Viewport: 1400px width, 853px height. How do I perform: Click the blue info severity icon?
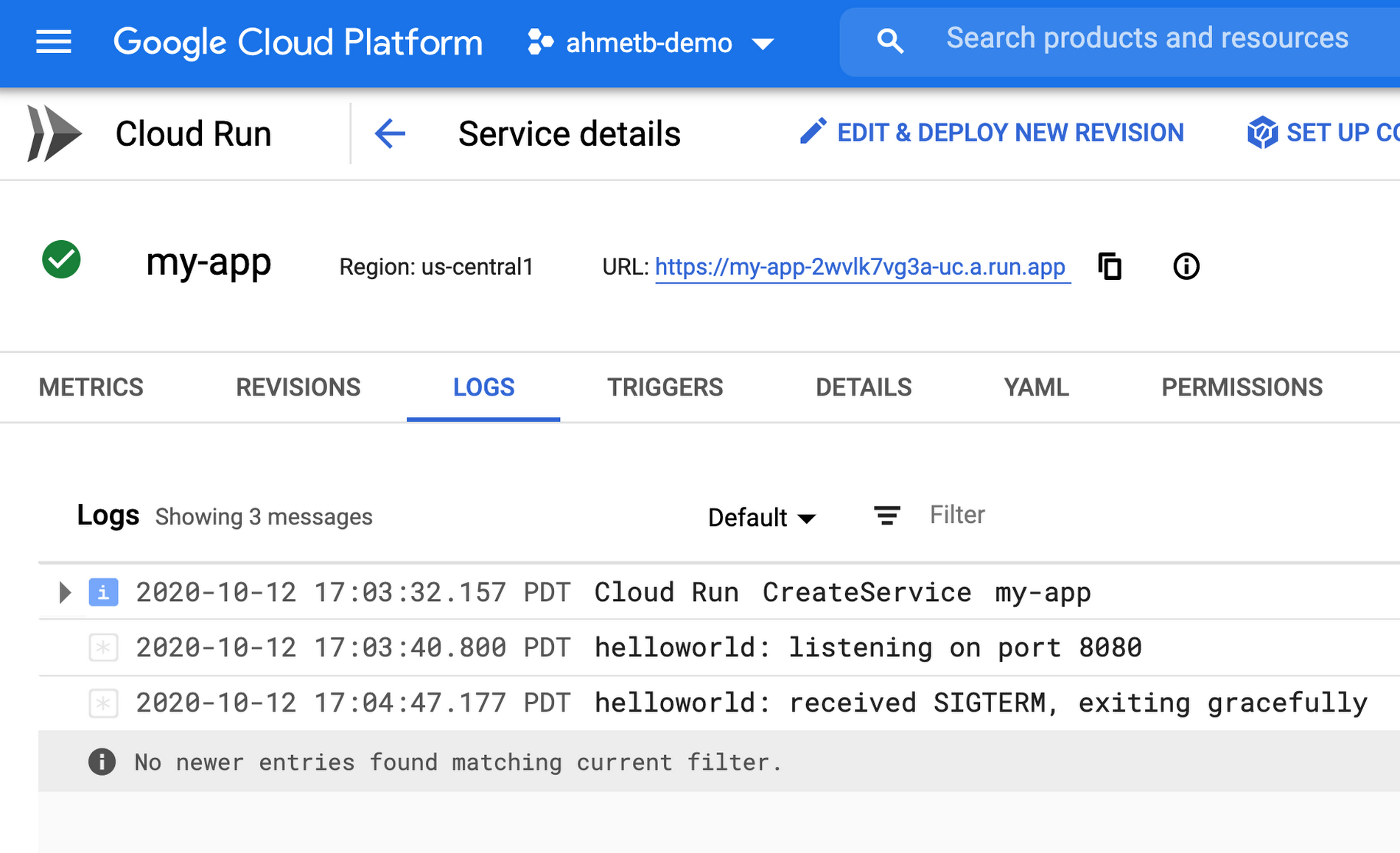pos(103,592)
